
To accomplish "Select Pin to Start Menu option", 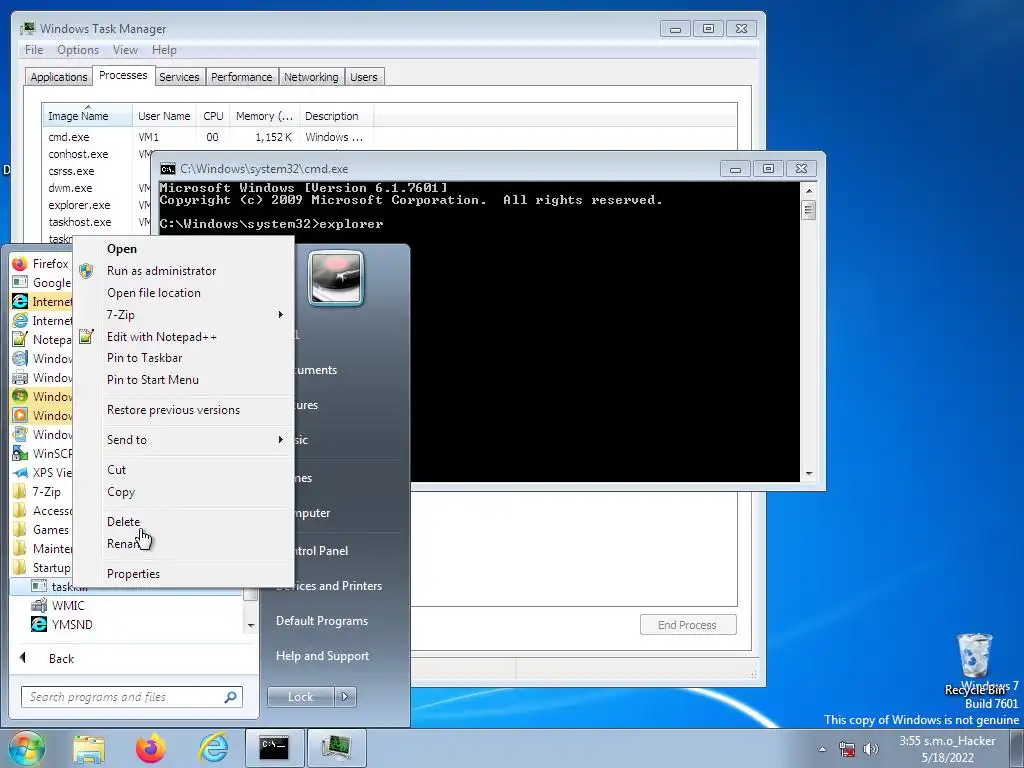I will pyautogui.click(x=153, y=380).
